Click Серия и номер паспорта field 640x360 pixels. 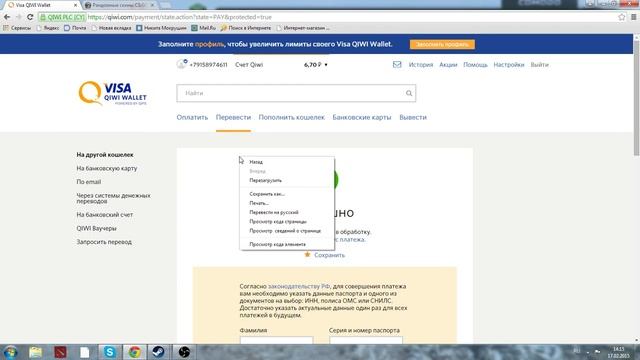pyautogui.click(x=366, y=340)
